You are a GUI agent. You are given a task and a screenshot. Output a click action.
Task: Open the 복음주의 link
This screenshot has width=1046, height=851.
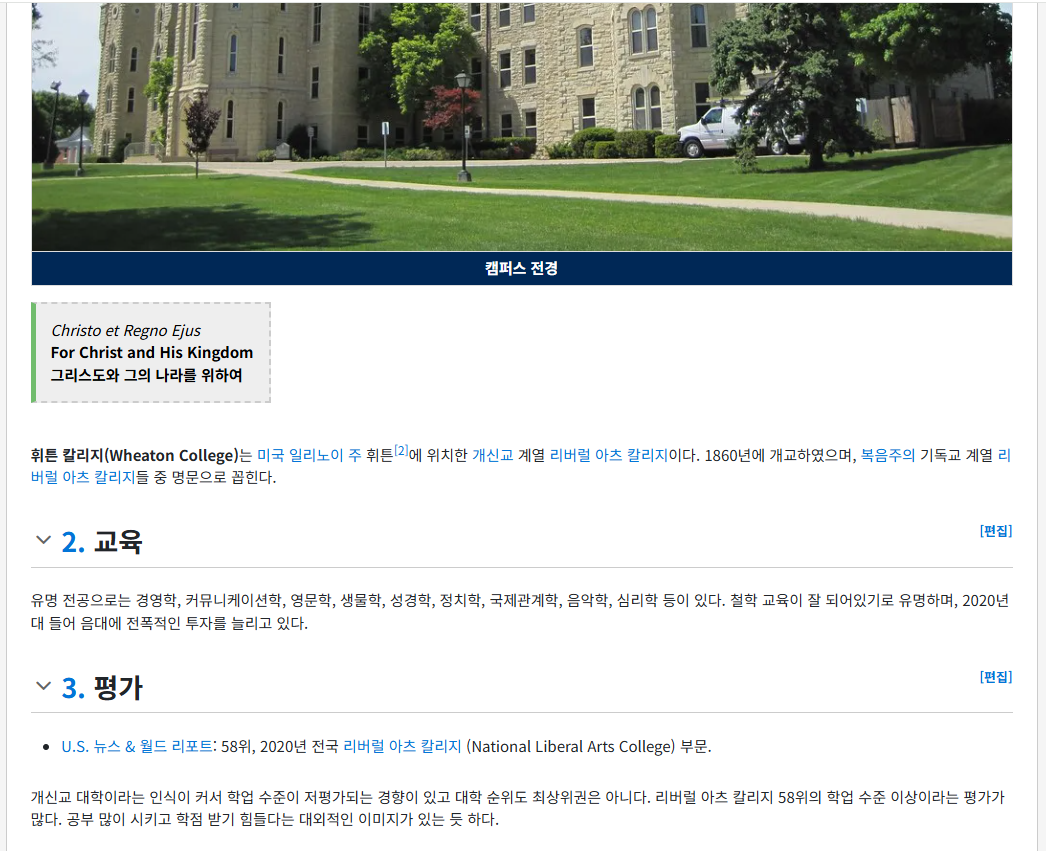click(888, 456)
